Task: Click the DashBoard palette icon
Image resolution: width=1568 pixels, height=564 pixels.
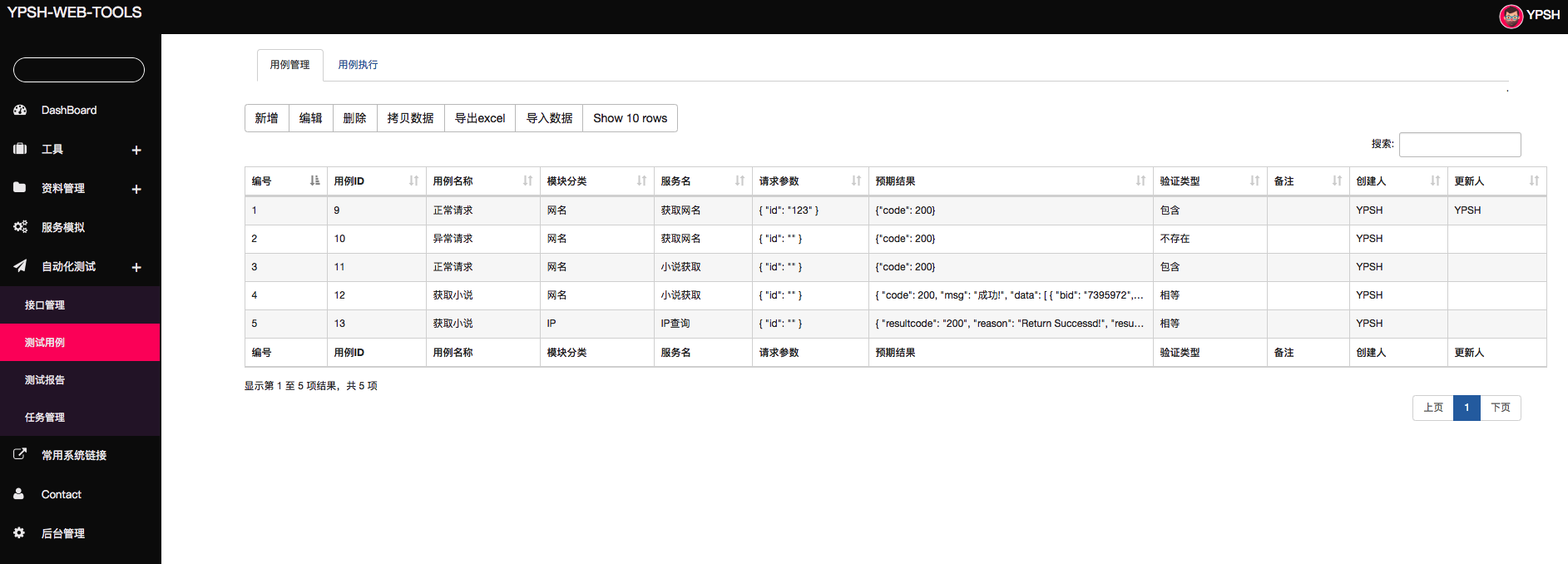Action: 20,110
